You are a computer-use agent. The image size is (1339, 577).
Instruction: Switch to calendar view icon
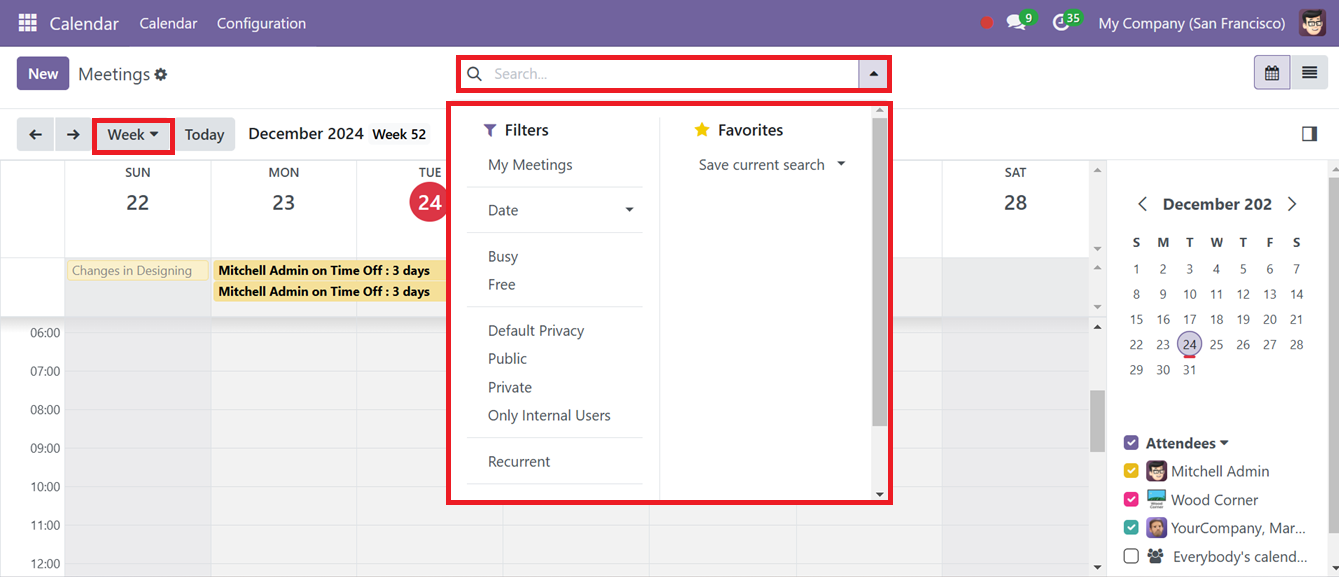1272,73
